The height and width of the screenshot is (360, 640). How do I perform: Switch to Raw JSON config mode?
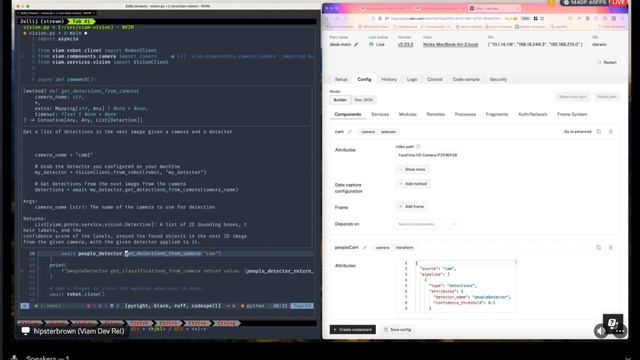pyautogui.click(x=363, y=100)
